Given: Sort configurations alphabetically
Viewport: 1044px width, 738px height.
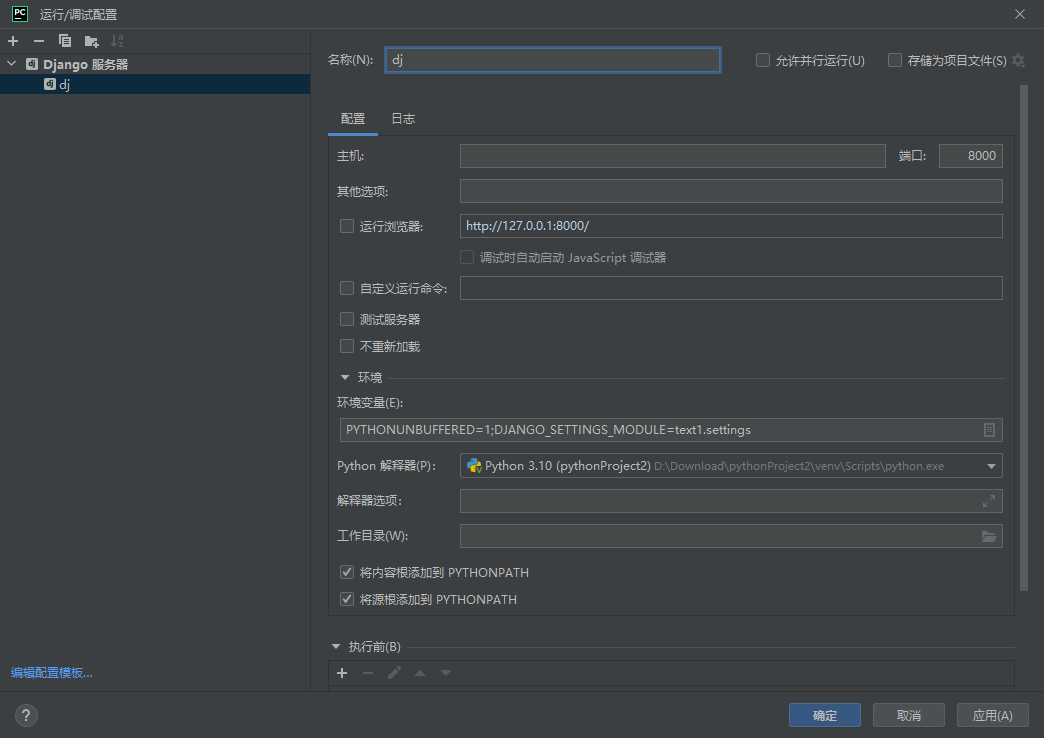Looking at the screenshot, I should [117, 41].
